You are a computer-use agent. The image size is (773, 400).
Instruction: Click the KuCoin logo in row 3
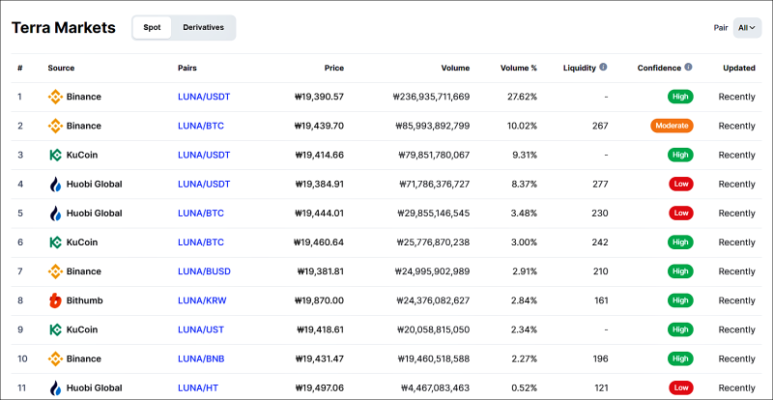pos(55,155)
